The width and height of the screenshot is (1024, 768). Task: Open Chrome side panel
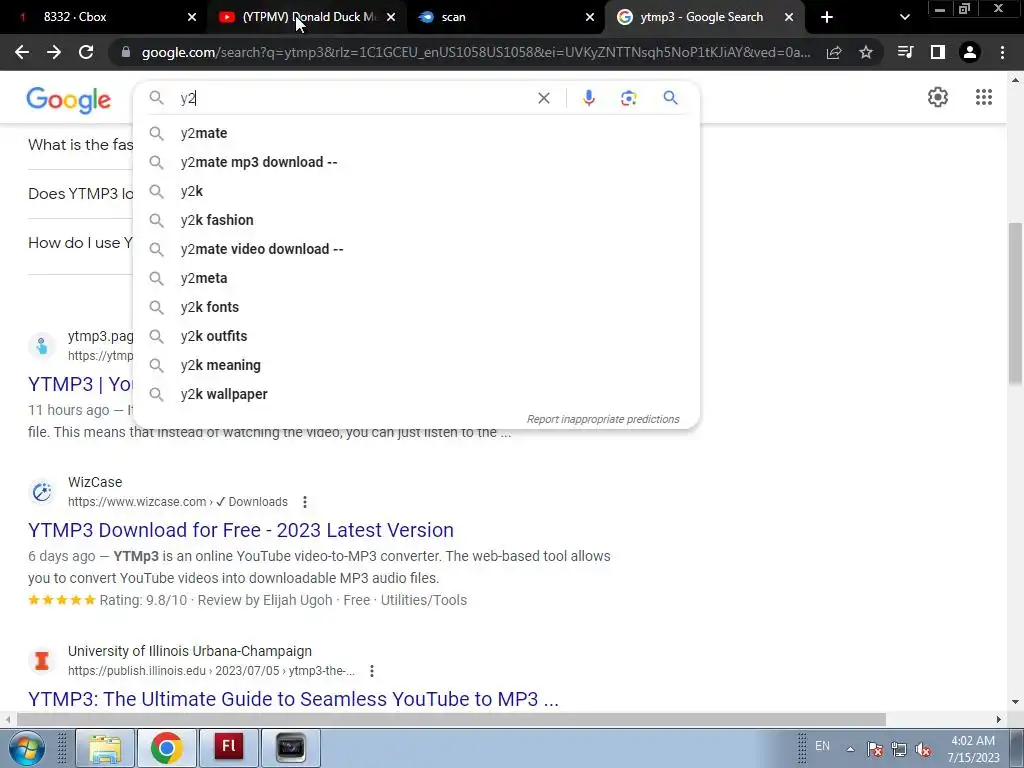(x=938, y=52)
